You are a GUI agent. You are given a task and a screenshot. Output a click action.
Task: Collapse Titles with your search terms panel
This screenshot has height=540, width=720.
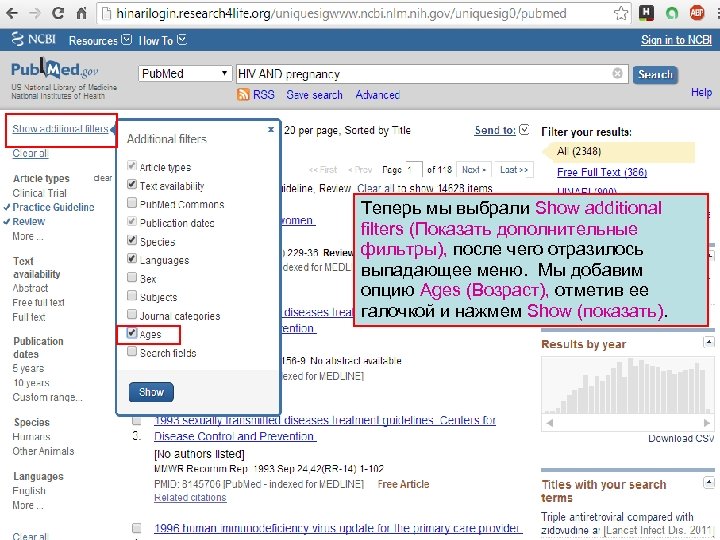click(x=709, y=482)
